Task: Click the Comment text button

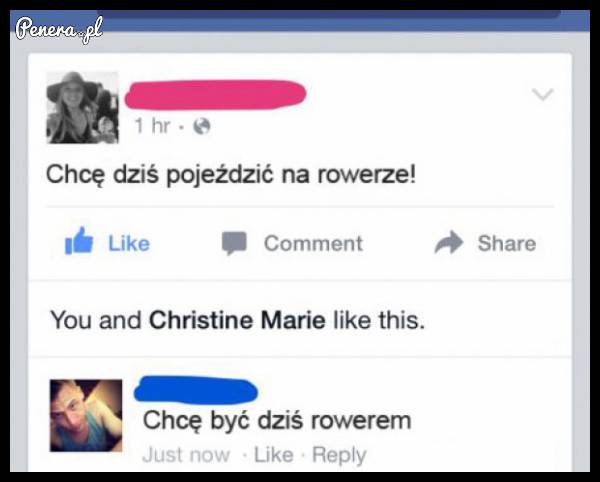Action: tap(313, 243)
